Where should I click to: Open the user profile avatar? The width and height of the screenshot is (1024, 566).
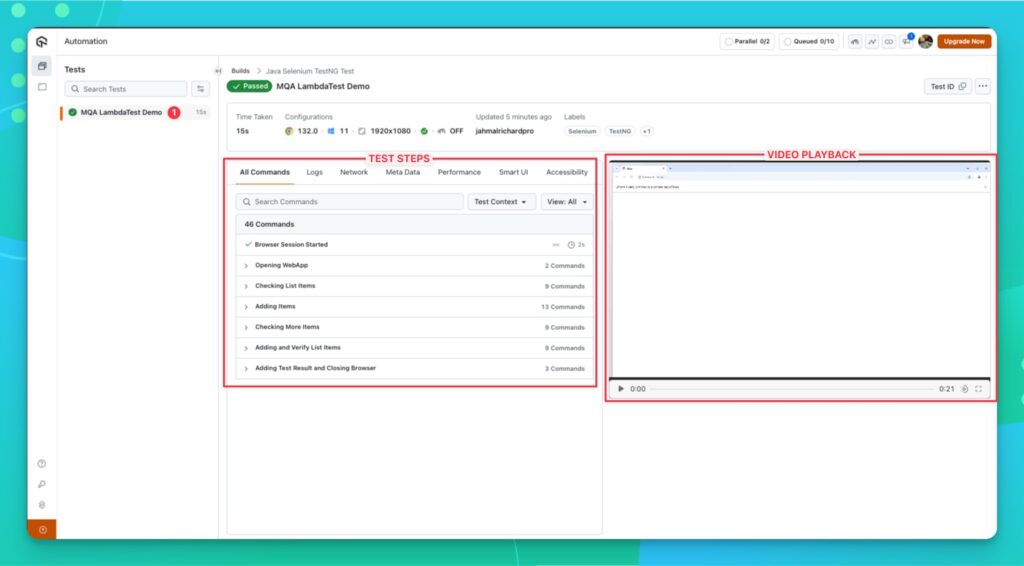coord(925,41)
